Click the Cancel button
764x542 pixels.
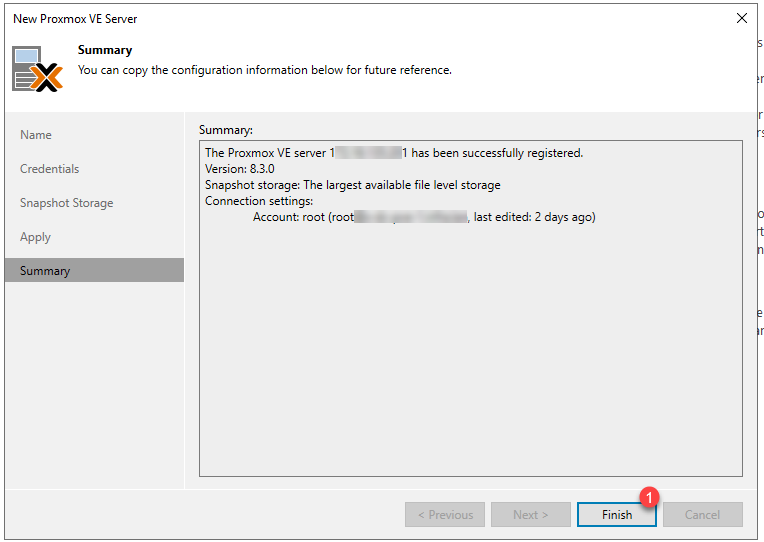point(702,514)
